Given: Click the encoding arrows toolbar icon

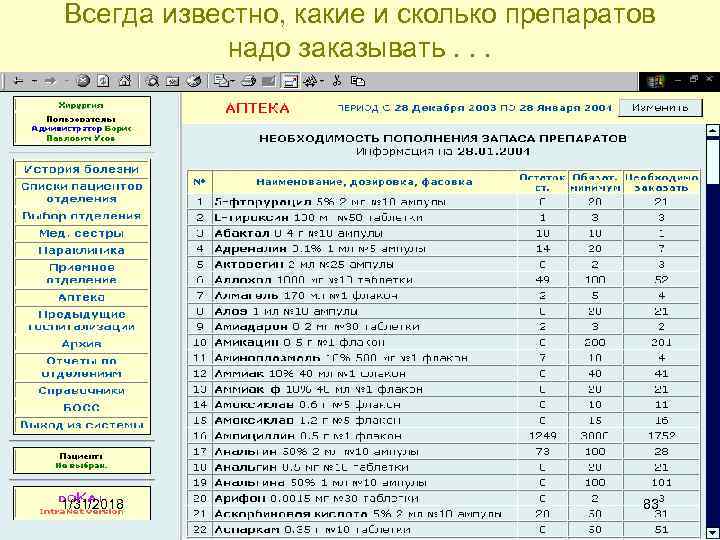Looking at the screenshot, I should 310,81.
